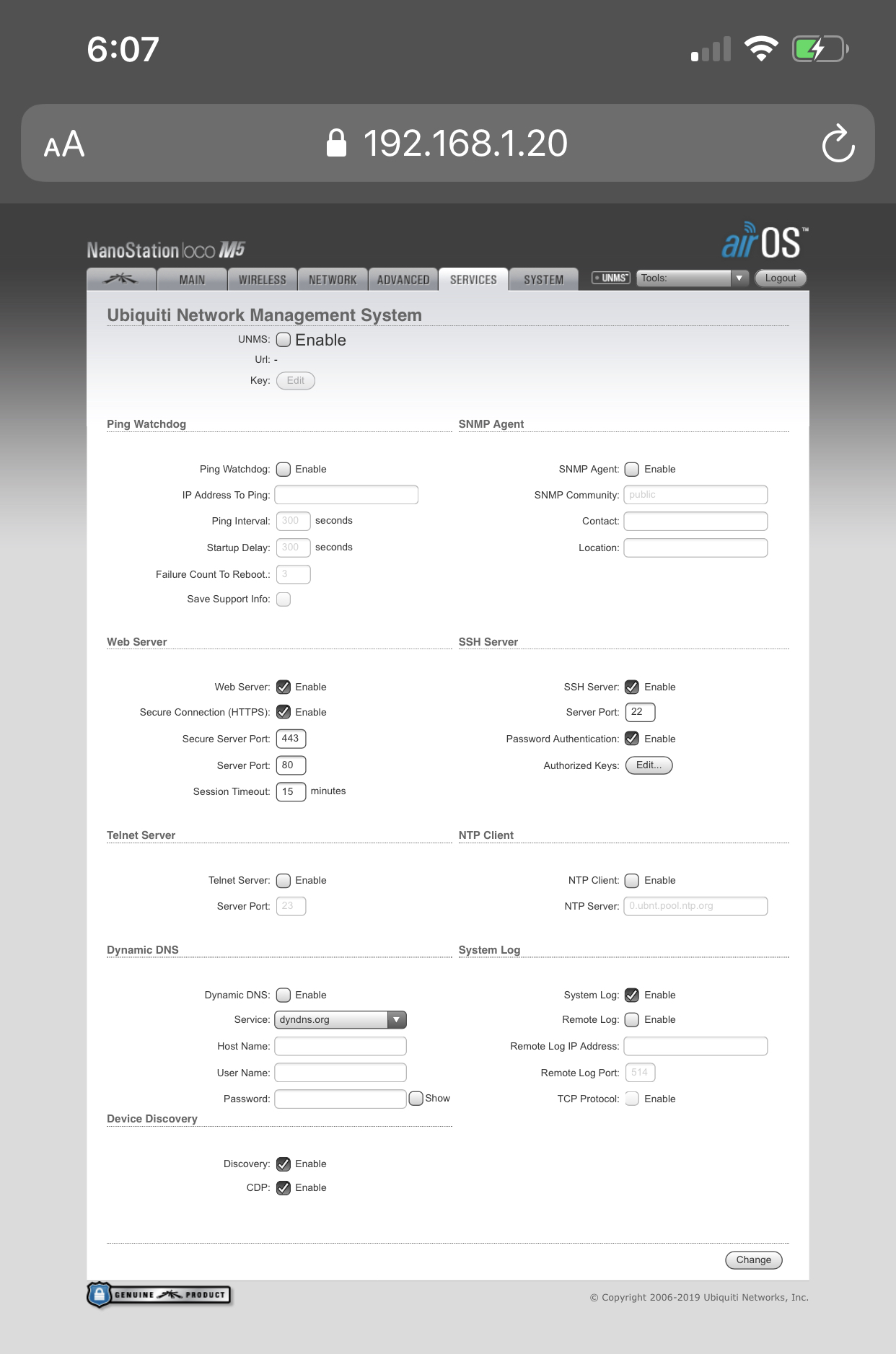Enable NTP Client checkbox
896x1354 pixels.
point(632,880)
